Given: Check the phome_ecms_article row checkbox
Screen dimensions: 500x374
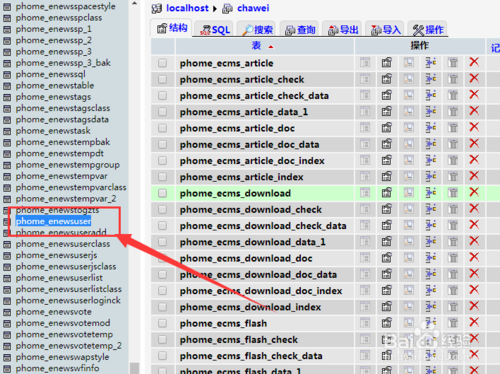Looking at the screenshot, I should (162, 63).
